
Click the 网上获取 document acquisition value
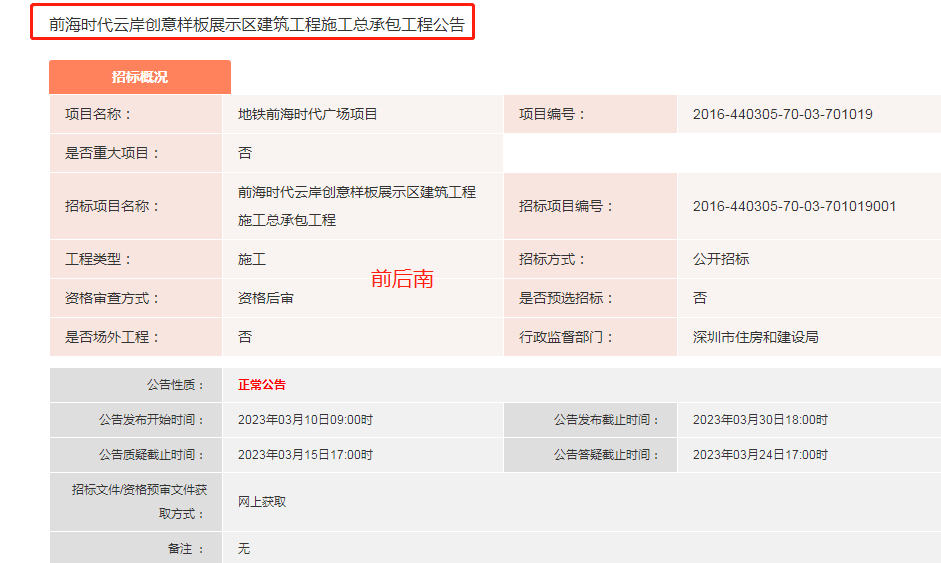(261, 501)
